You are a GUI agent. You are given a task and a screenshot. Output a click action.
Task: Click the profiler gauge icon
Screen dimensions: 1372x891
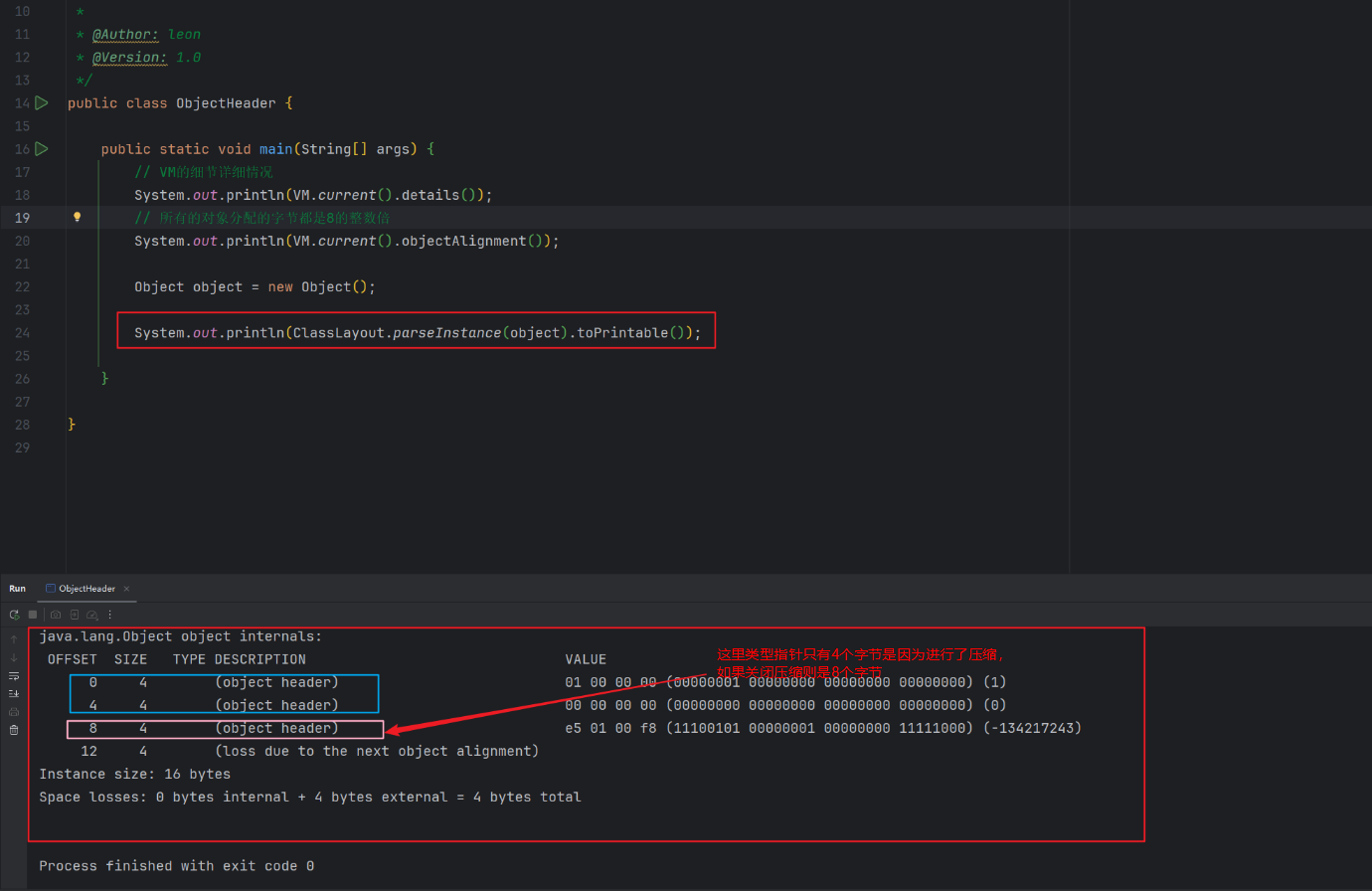pyautogui.click(x=92, y=615)
